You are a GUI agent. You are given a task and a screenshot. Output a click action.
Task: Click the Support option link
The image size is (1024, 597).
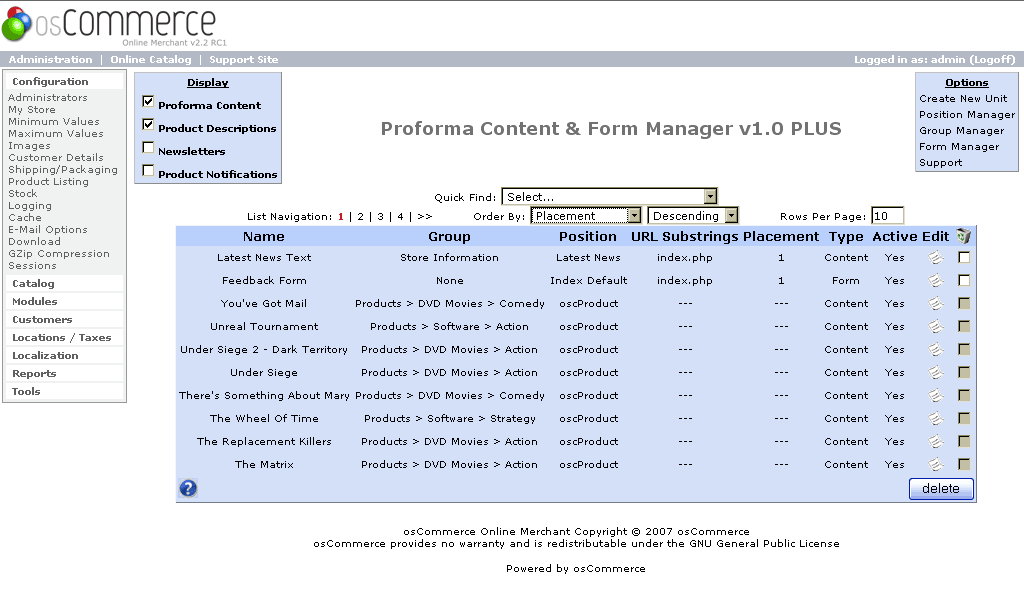pos(940,163)
